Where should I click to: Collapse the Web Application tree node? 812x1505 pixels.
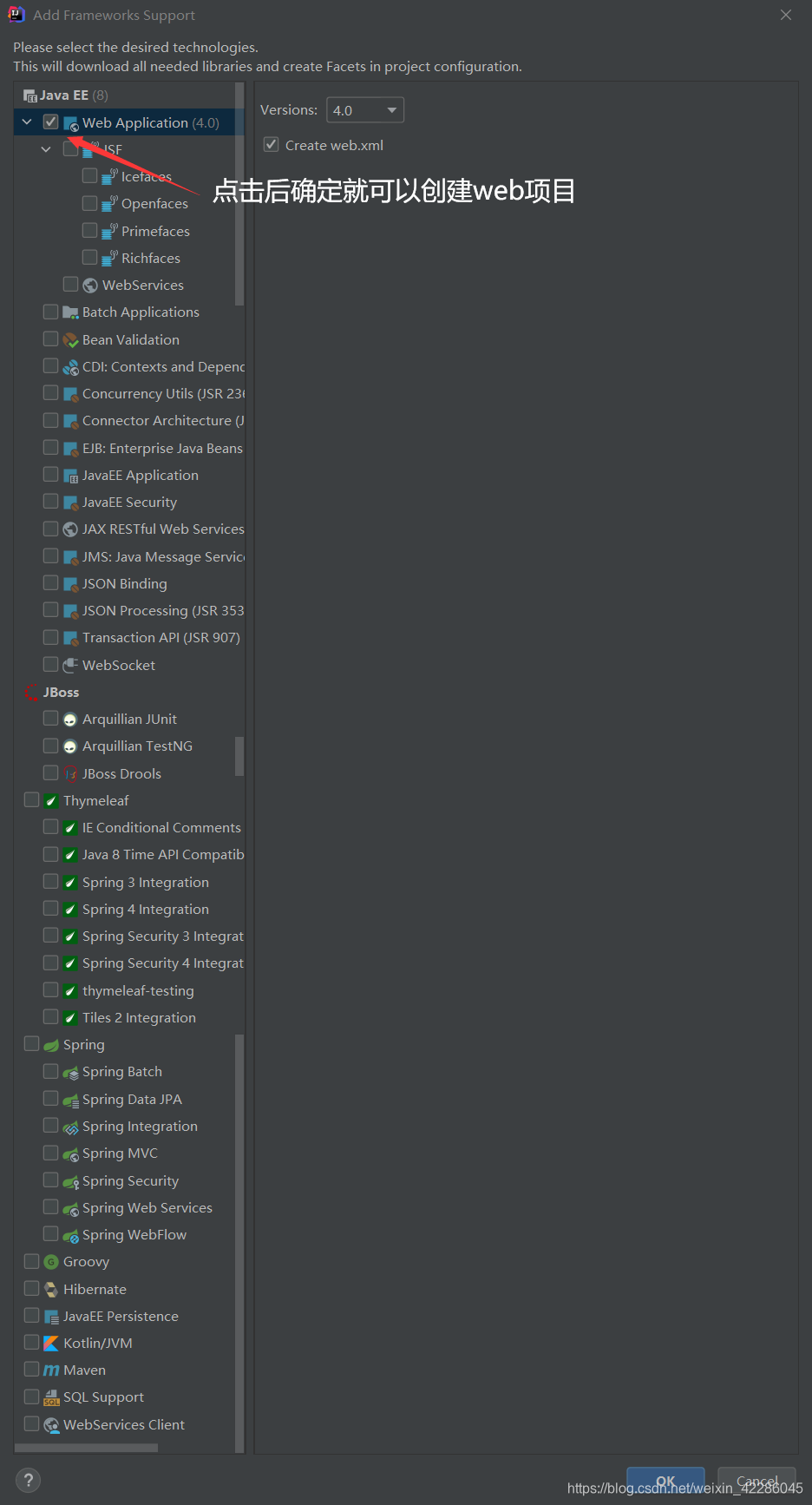tap(27, 122)
